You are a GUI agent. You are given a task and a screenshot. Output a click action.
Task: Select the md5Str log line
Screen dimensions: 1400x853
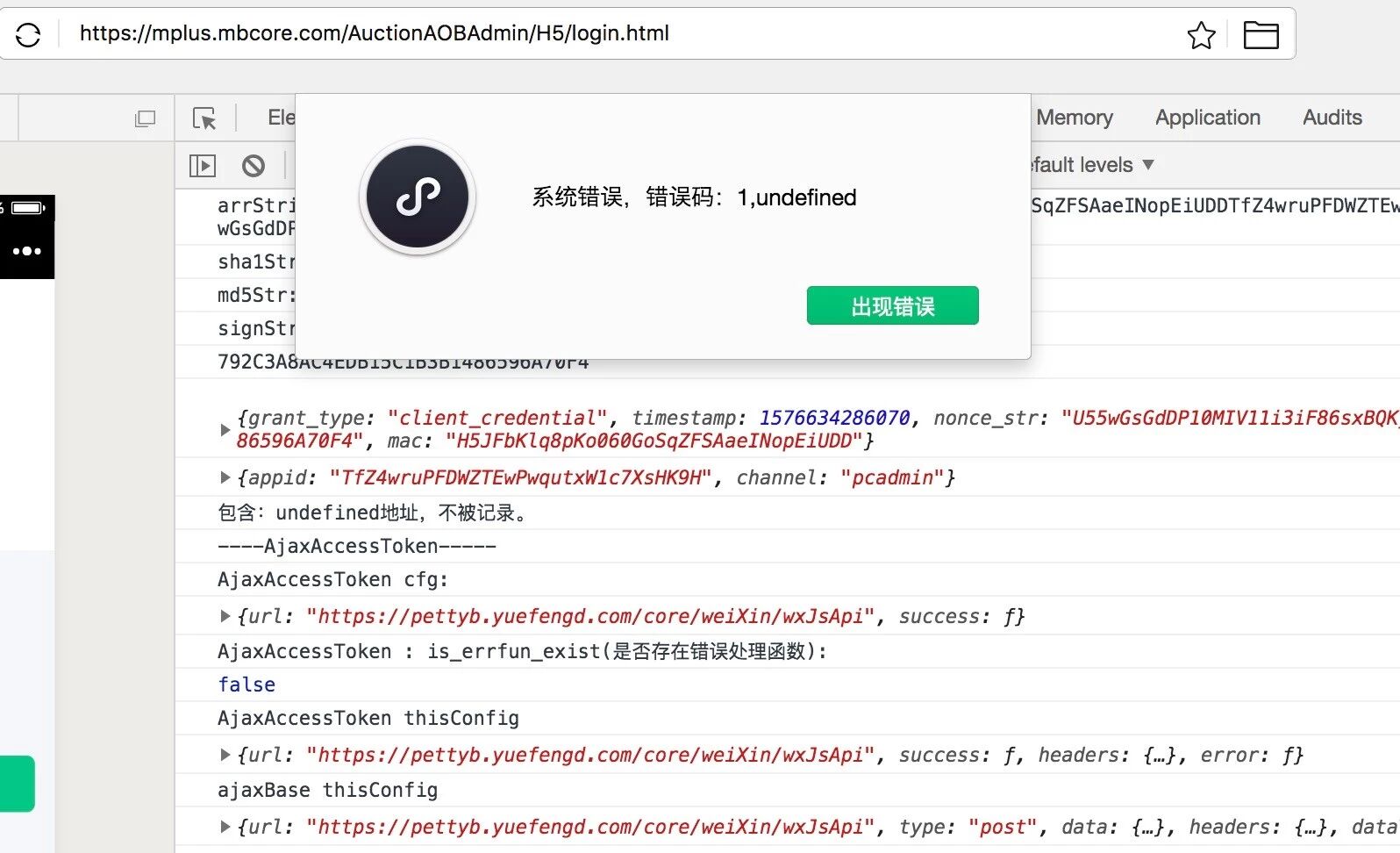257,295
